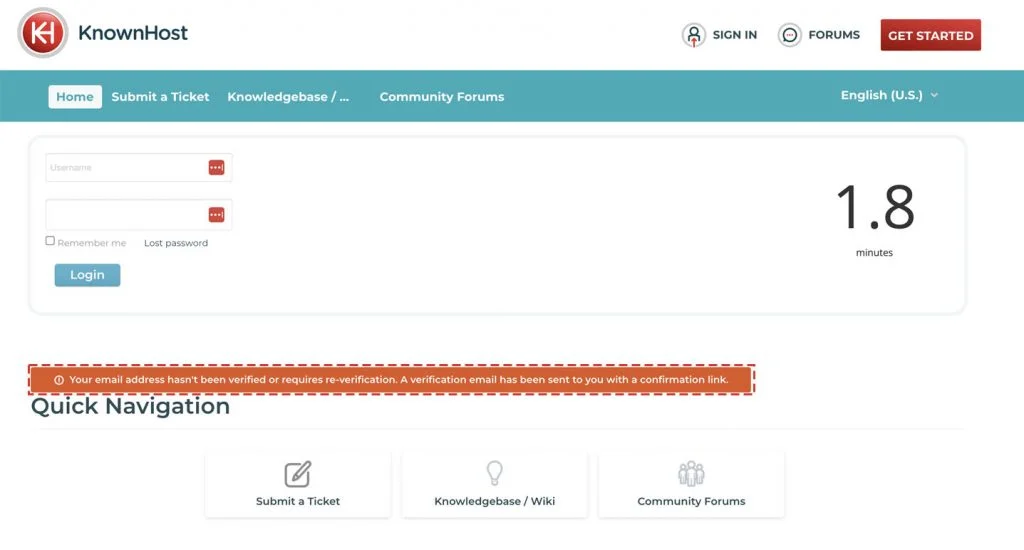This screenshot has width=1024, height=550.
Task: Click the Knowledgebase lightbulb icon
Action: [x=494, y=473]
